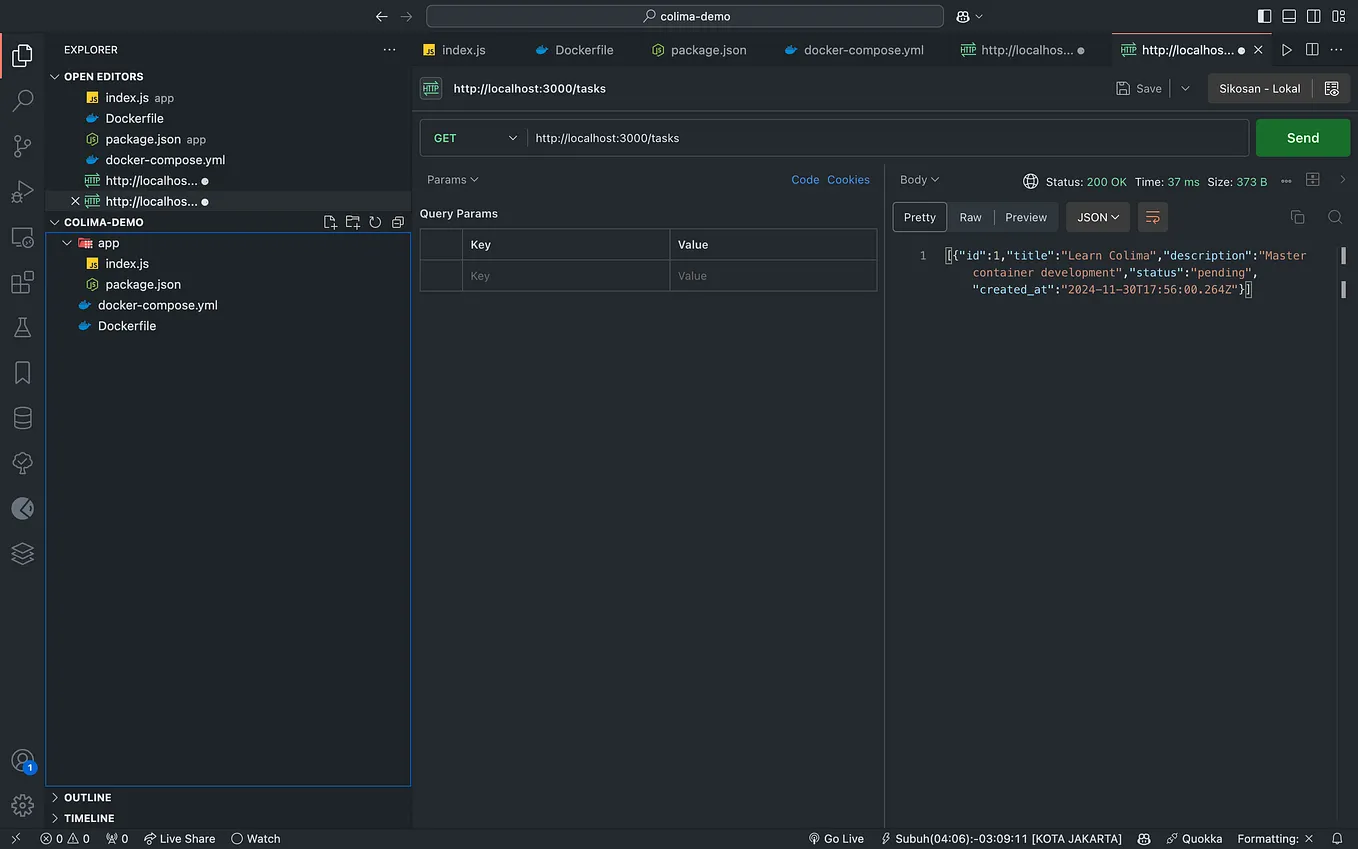Click the New File icon in COLIMA-DEMO
This screenshot has height=849, width=1358.
[330, 222]
